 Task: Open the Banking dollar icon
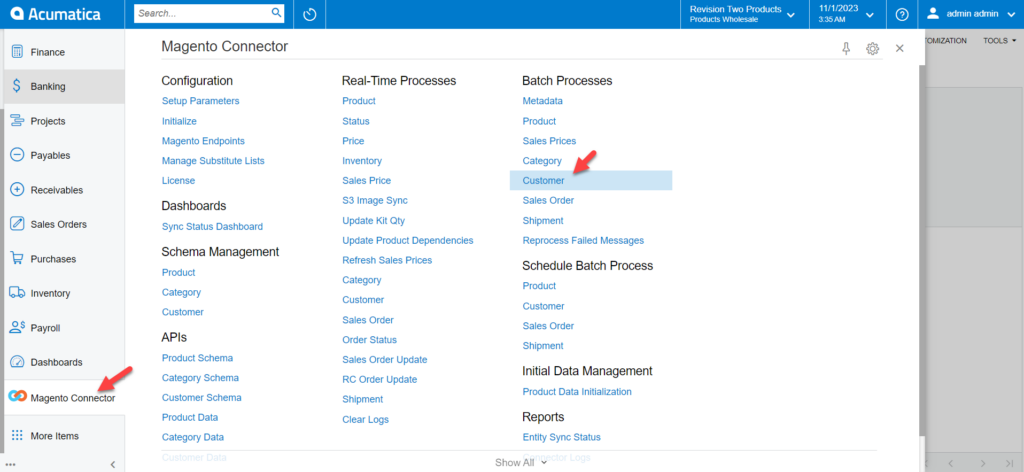18,86
